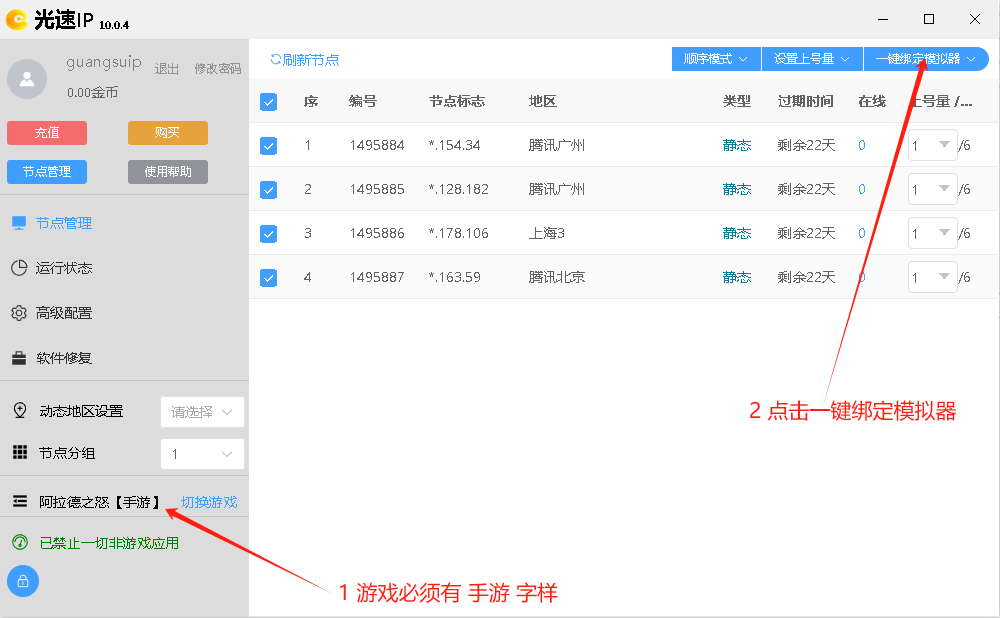This screenshot has width=1000, height=618.
Task: Click the 切换游戏 link
Action: pos(209,502)
